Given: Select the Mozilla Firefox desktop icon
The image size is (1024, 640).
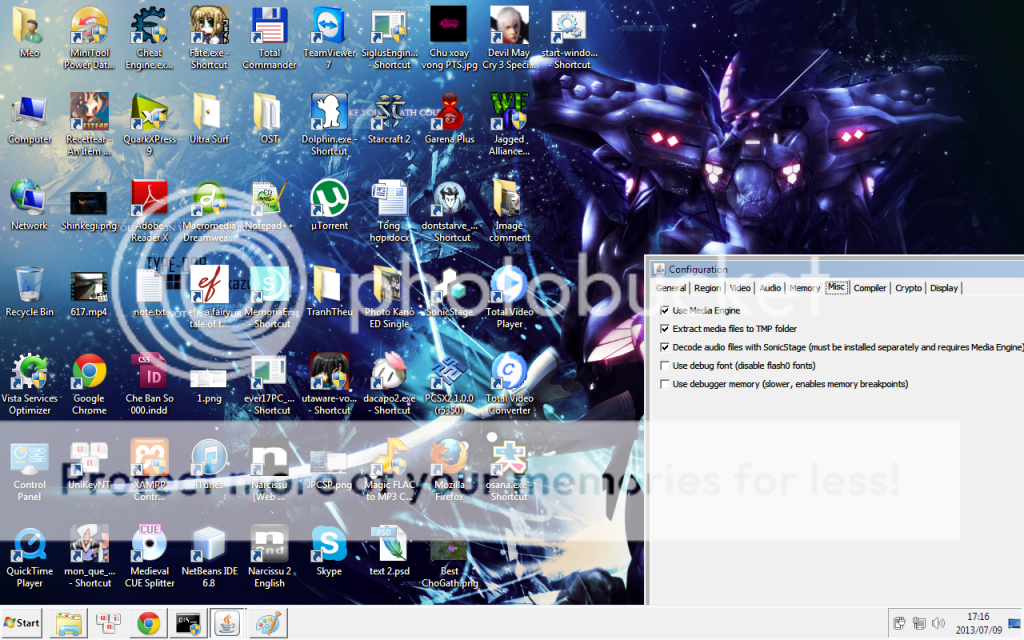Looking at the screenshot, I should point(450,458).
